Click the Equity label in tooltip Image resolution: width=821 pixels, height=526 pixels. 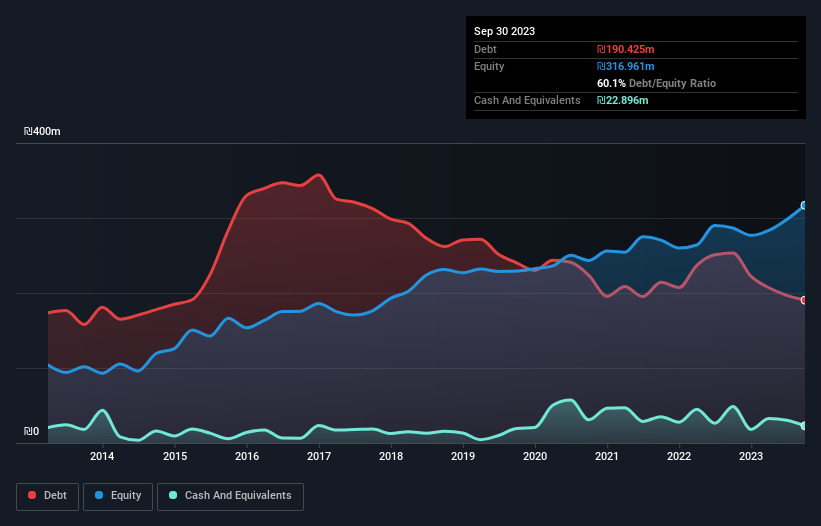pos(489,66)
